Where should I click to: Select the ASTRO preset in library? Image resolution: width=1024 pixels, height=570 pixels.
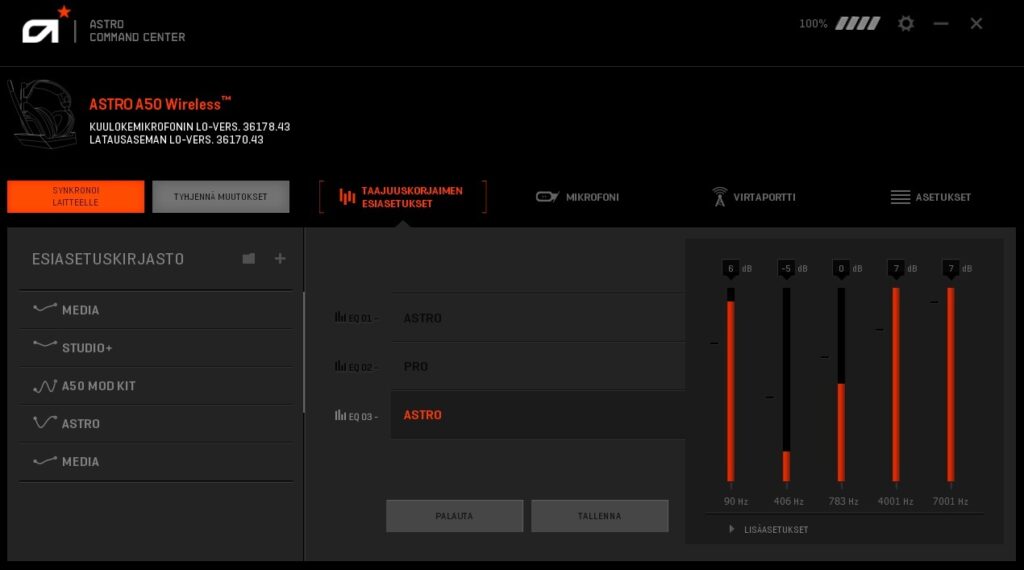(x=156, y=424)
